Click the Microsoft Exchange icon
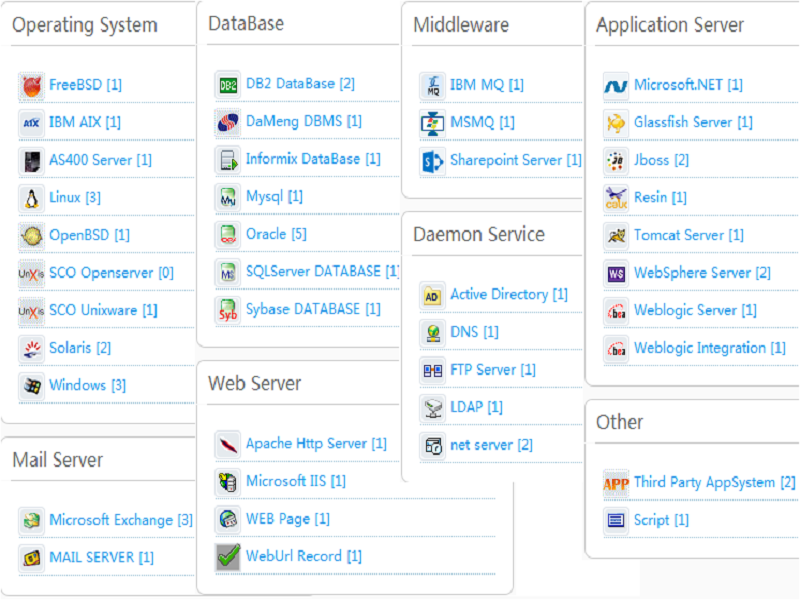The image size is (800, 600). (x=32, y=520)
